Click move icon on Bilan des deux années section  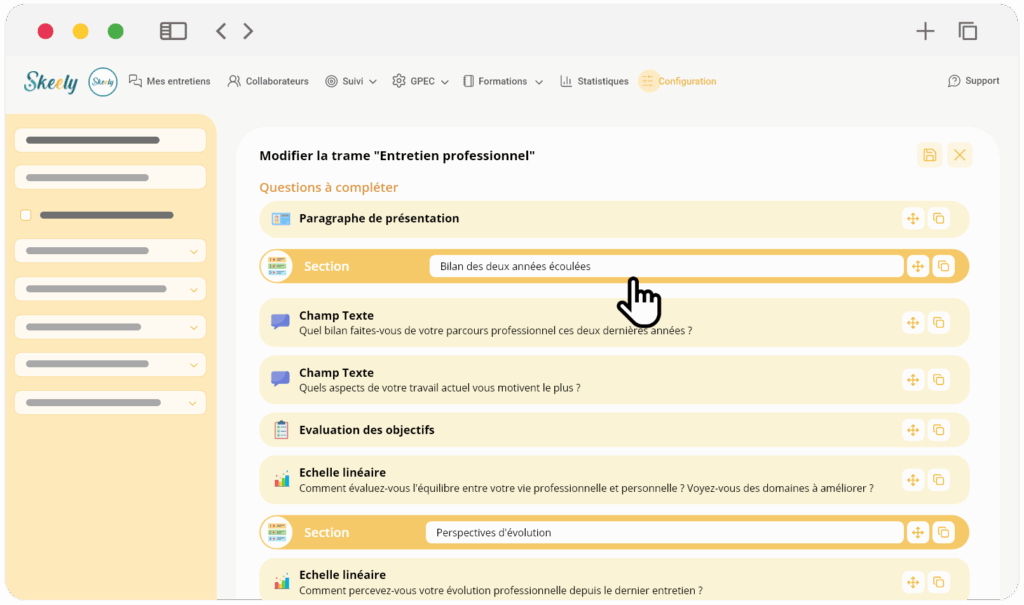(x=918, y=266)
